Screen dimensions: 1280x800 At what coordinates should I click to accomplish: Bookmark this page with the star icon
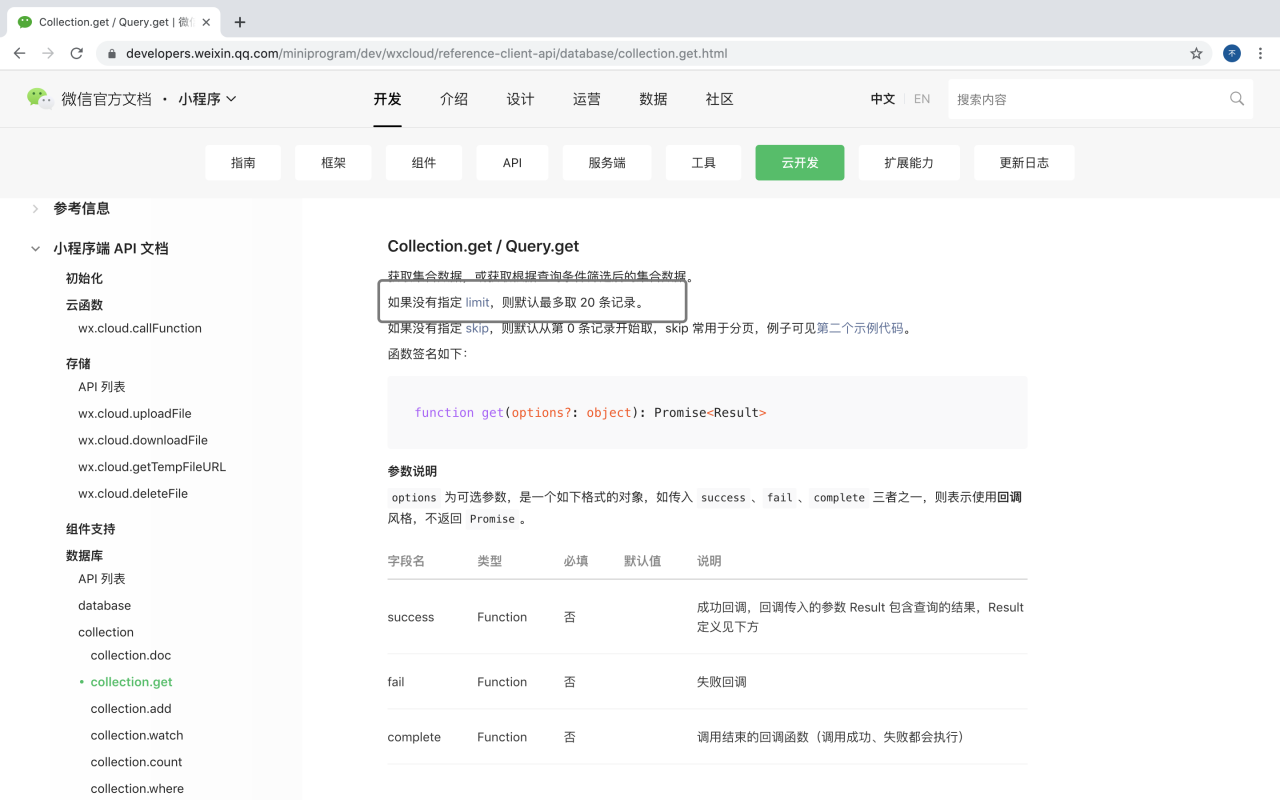pyautogui.click(x=1196, y=53)
